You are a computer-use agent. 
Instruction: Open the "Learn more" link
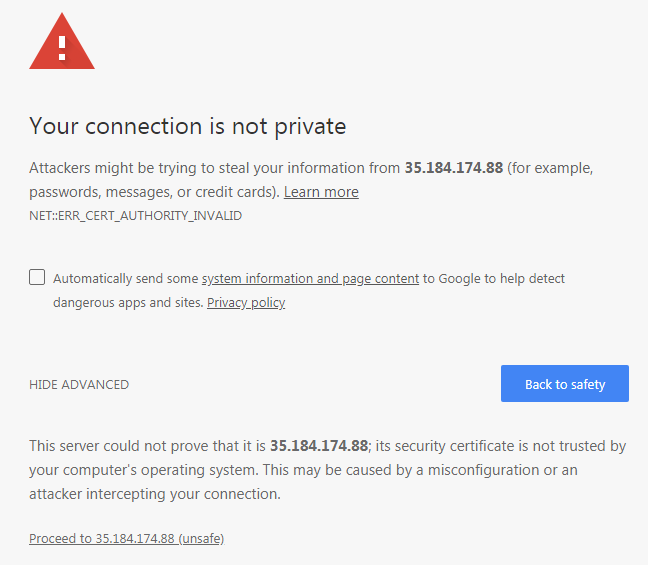(x=321, y=192)
